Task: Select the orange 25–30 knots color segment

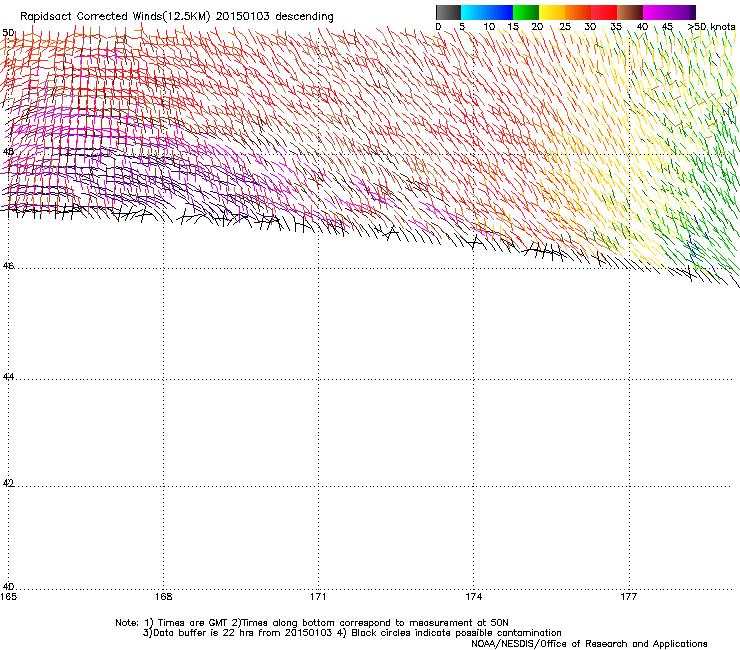Action: [578, 12]
